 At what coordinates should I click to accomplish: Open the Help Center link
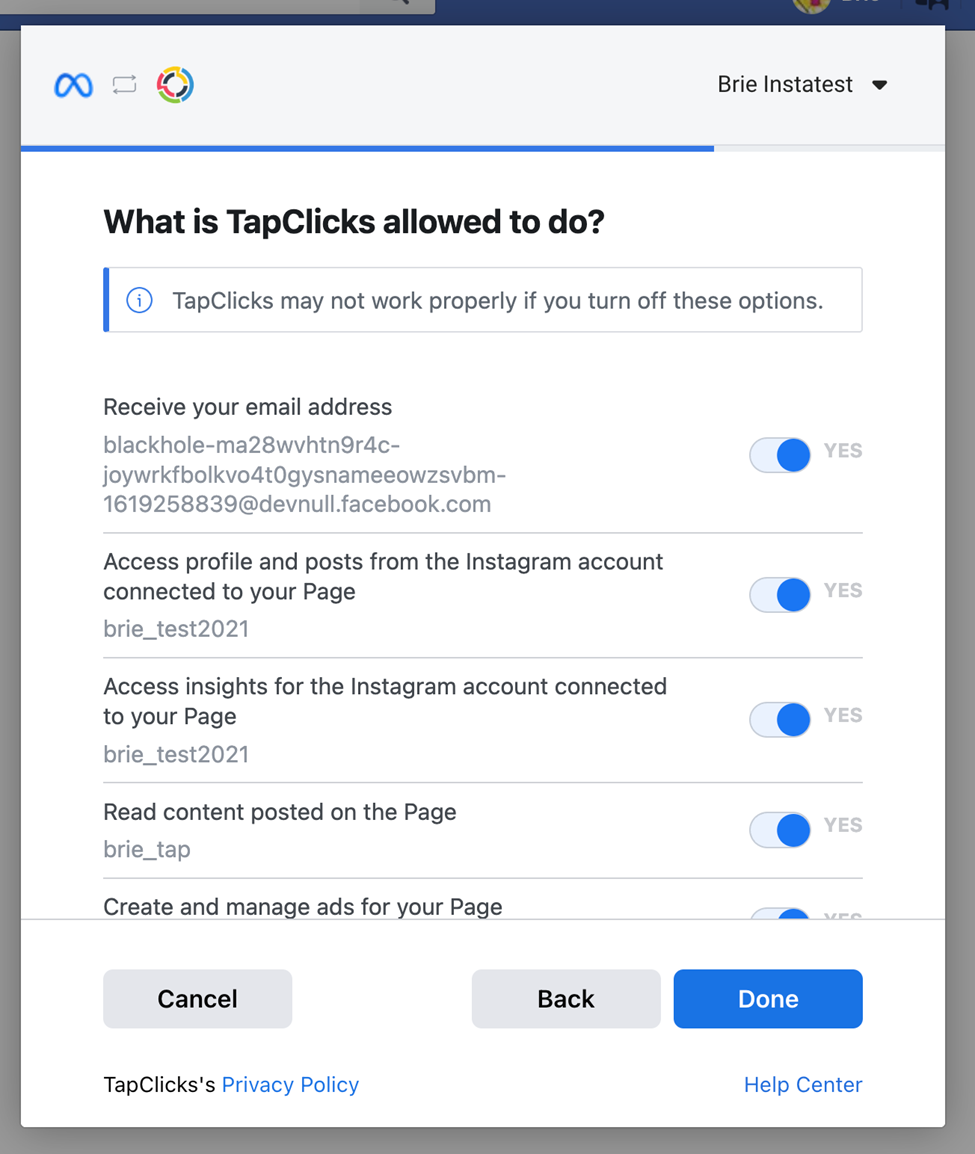pyautogui.click(x=803, y=1085)
